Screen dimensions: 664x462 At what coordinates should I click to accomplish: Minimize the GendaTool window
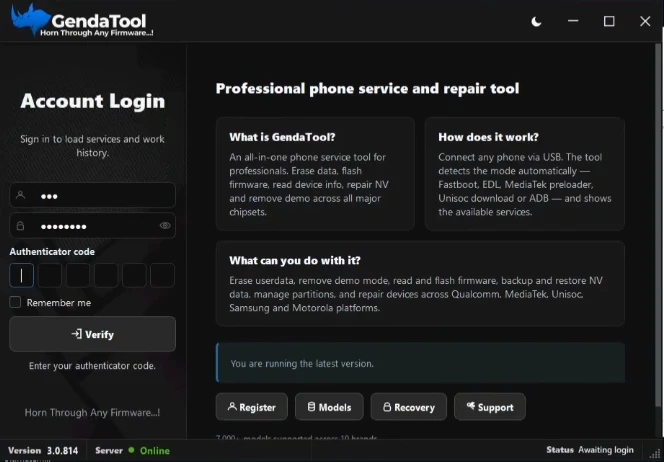pyautogui.click(x=573, y=21)
